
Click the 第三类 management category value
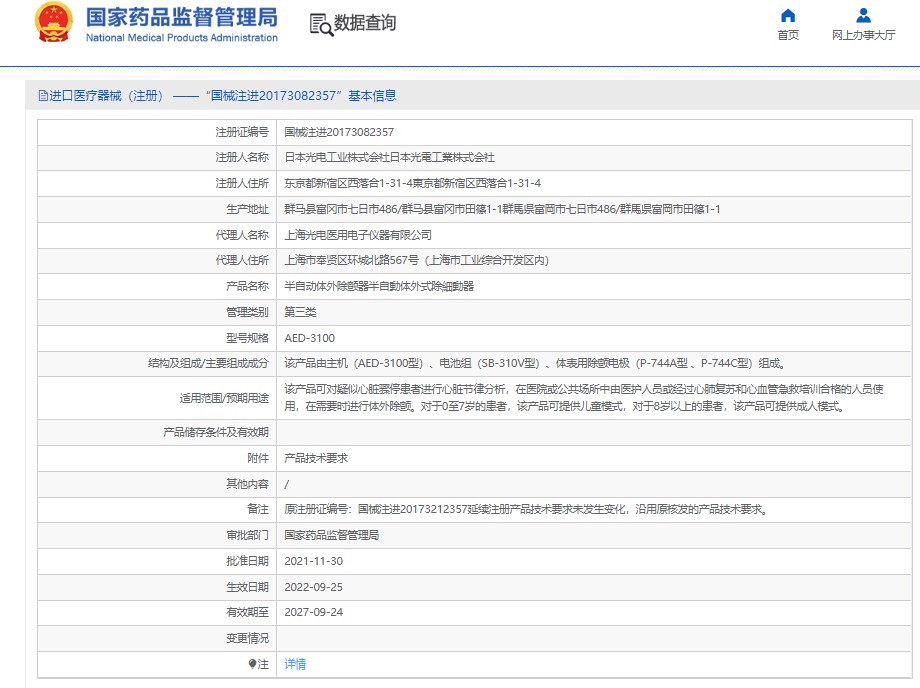tap(301, 312)
